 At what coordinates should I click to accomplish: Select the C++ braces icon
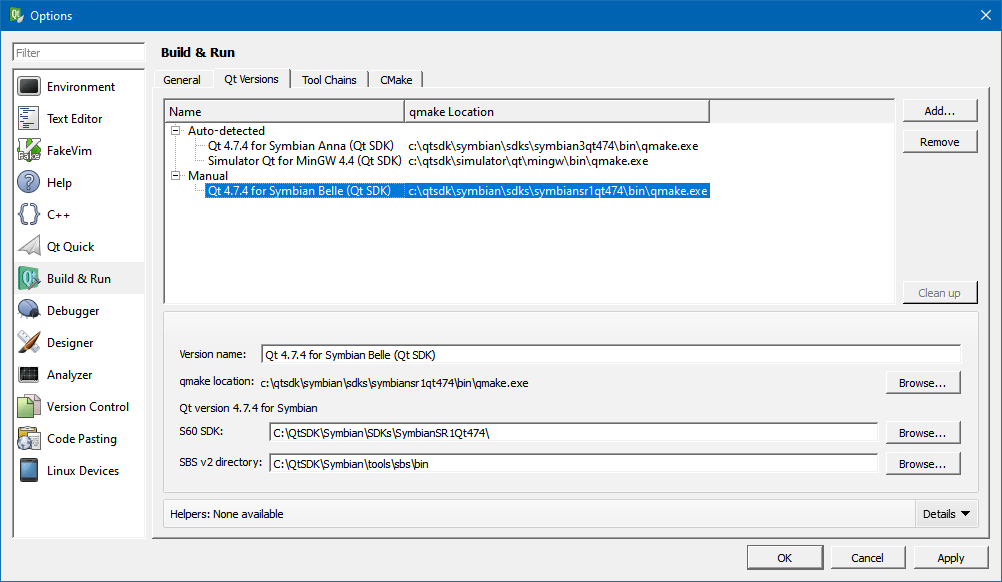pos(29,215)
